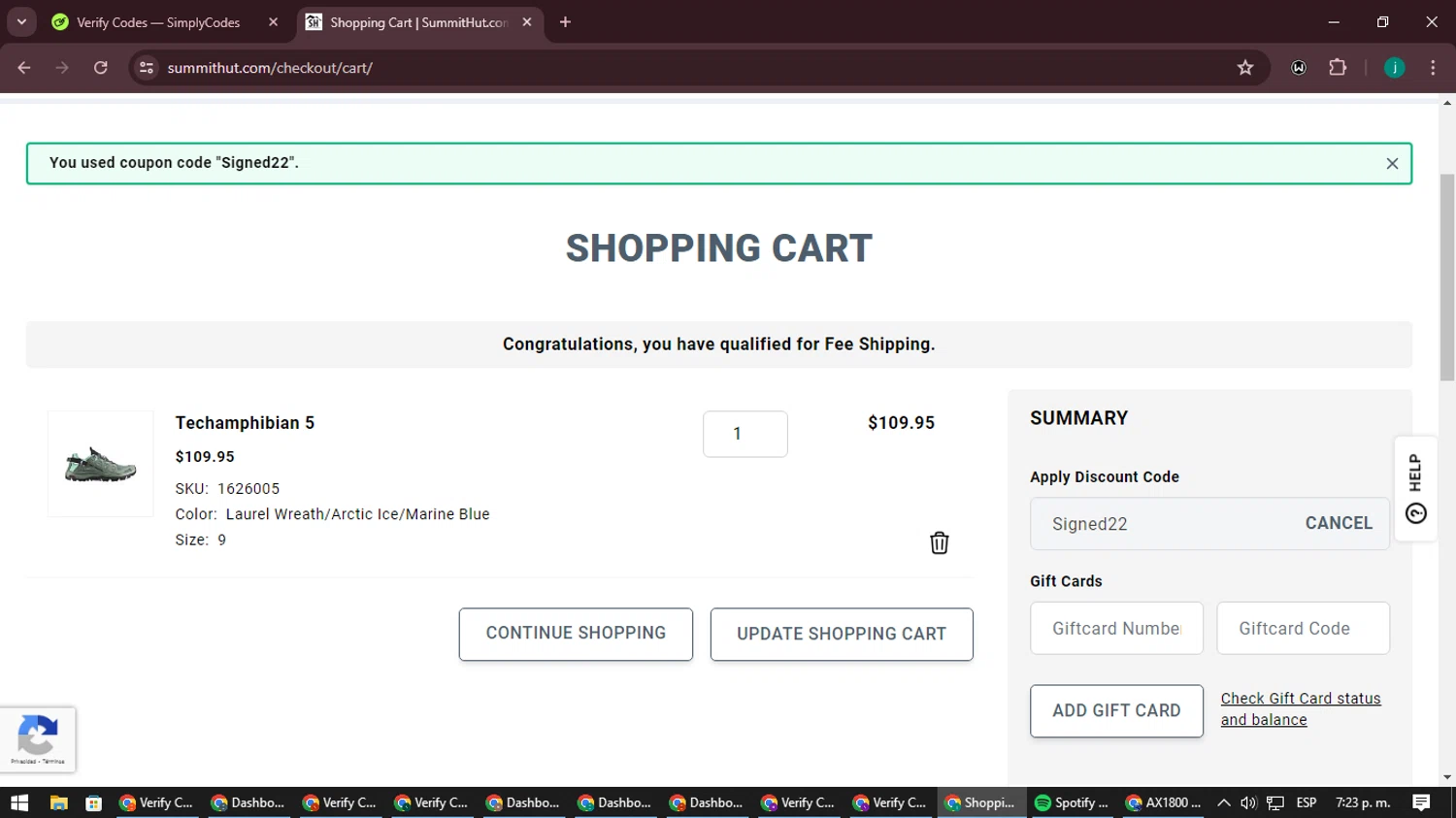Open a new browser tab
Screen dimensions: 1456x818
(x=565, y=22)
